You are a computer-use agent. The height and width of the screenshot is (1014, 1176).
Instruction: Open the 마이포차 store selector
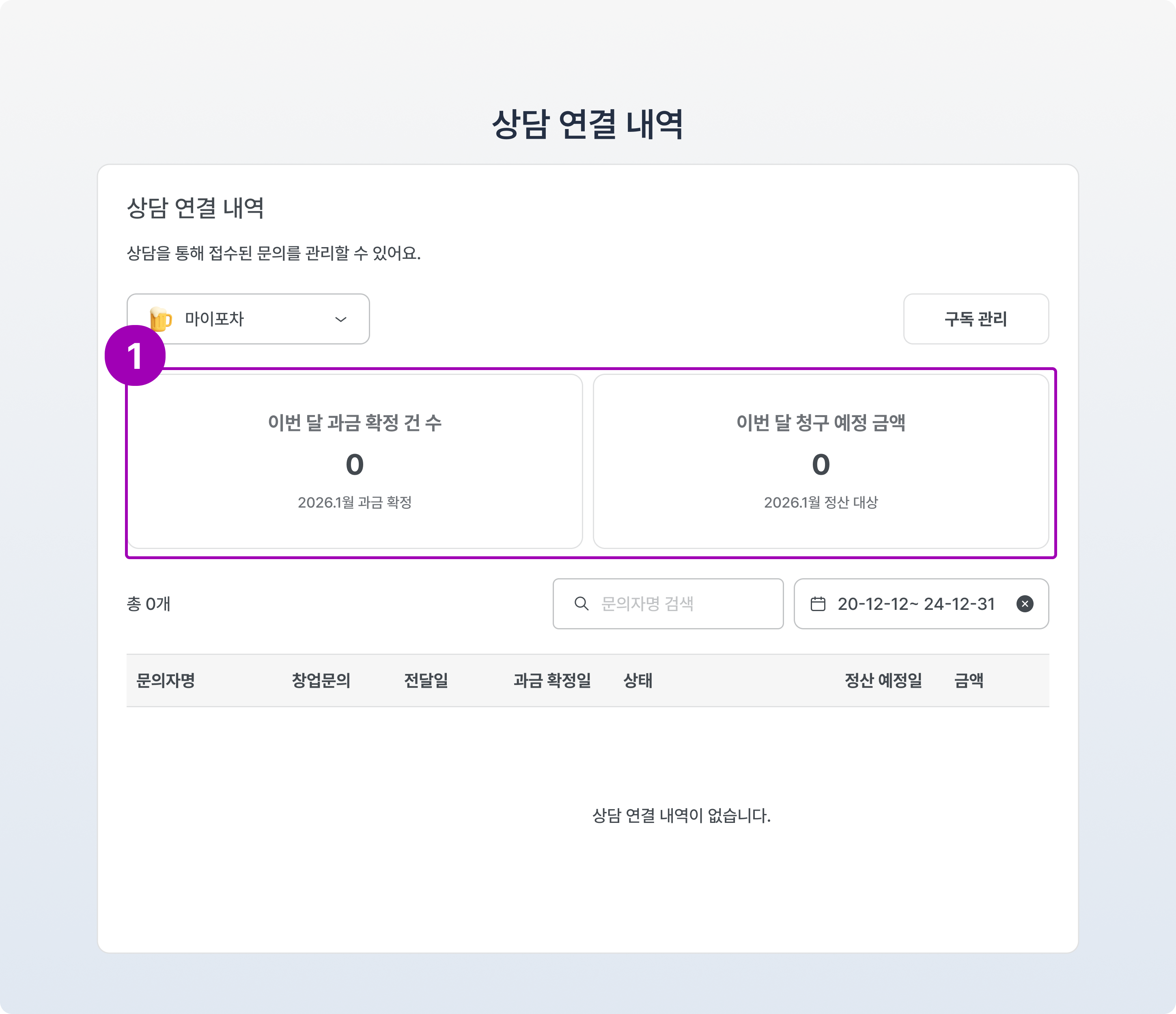click(x=248, y=319)
